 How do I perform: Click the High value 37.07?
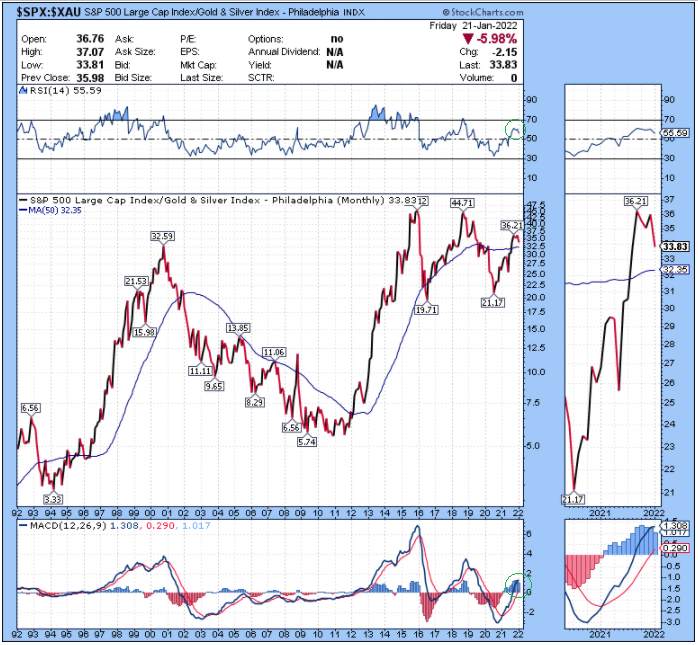click(x=90, y=52)
